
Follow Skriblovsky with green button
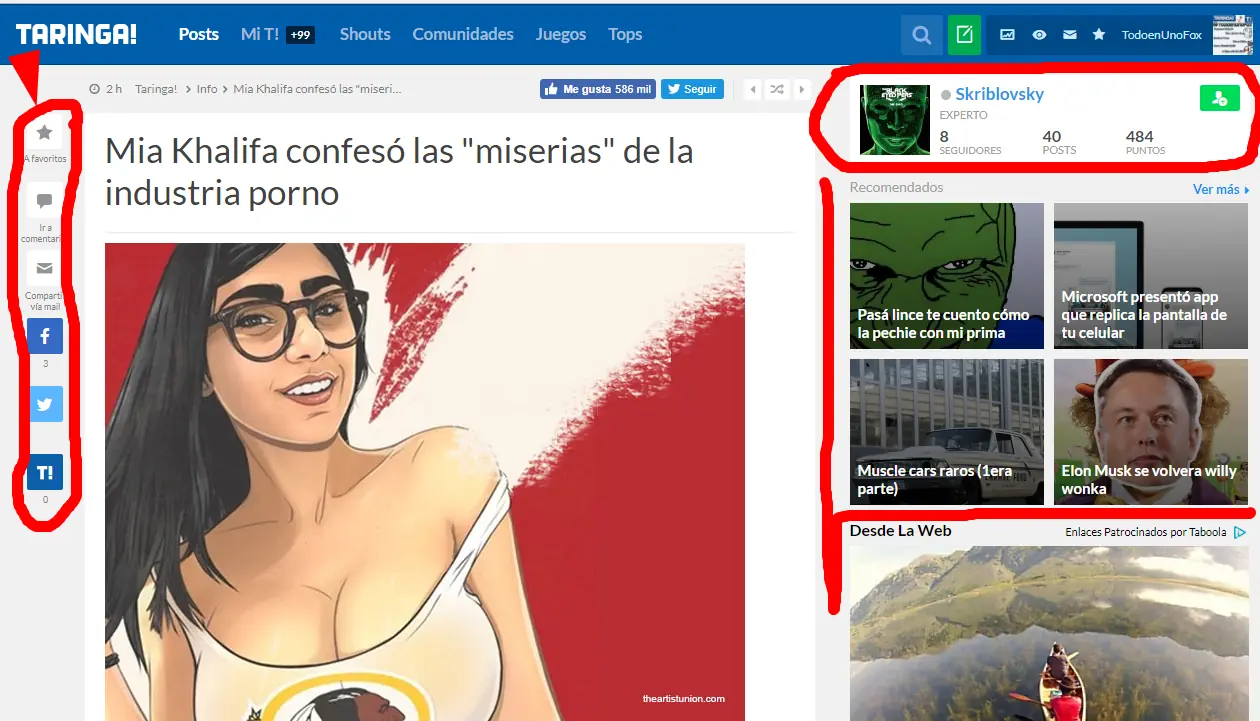tap(1219, 98)
